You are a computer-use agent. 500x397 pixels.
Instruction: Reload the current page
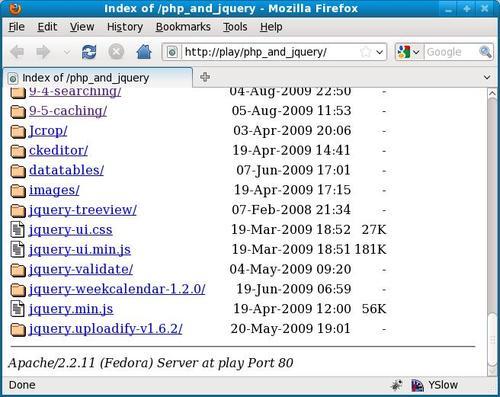point(89,52)
